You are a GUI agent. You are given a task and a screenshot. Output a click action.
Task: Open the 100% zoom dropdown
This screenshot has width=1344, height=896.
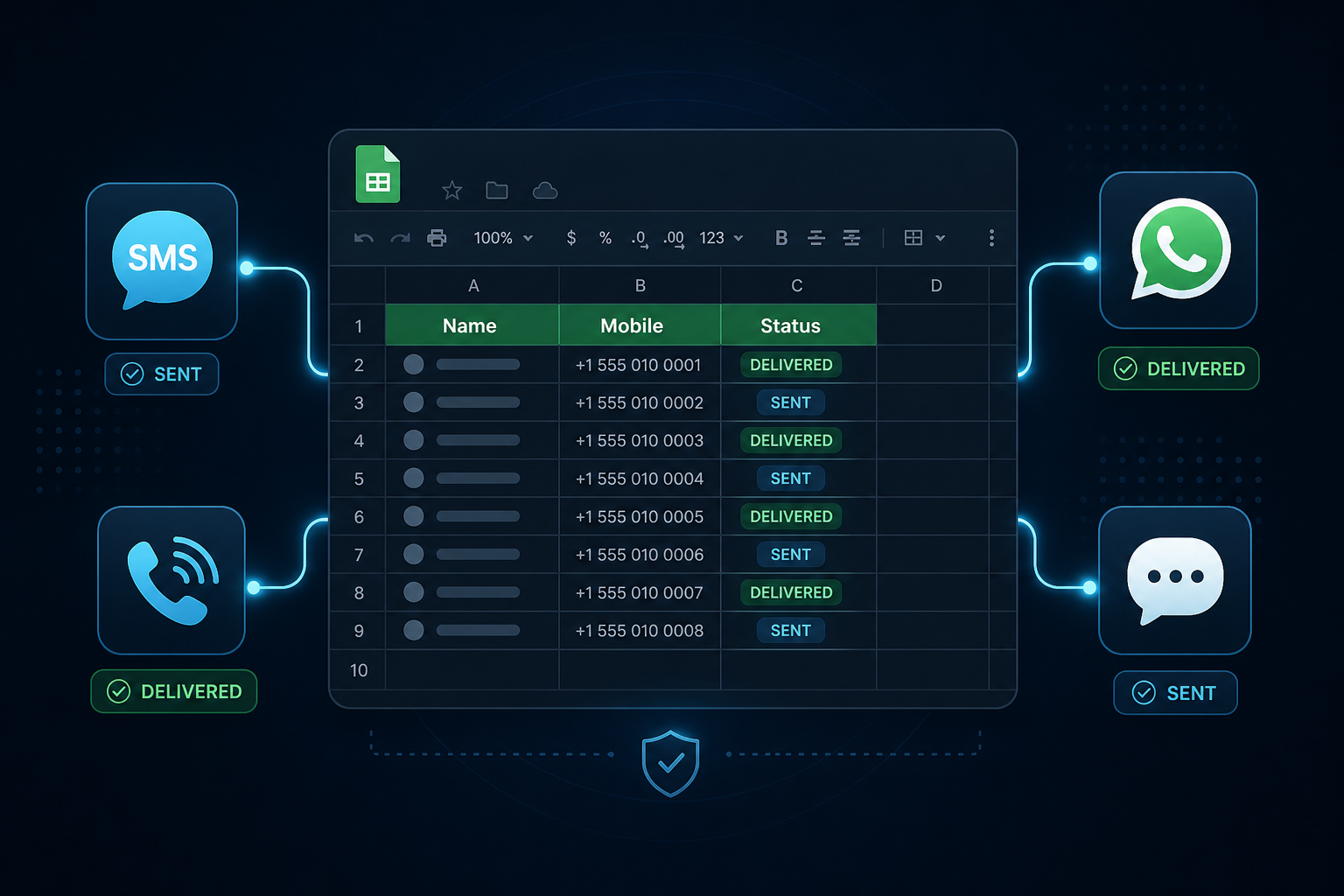click(x=503, y=238)
